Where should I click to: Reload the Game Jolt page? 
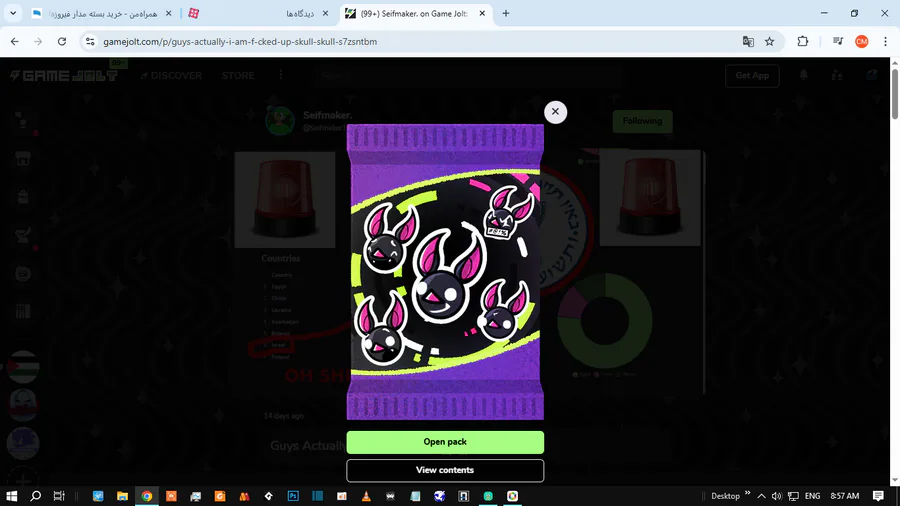62,41
